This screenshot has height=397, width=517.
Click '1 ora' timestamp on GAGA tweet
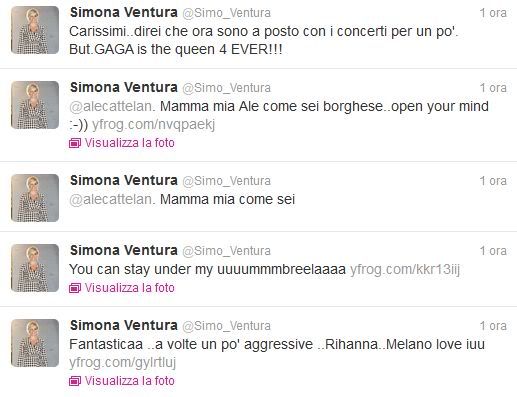tap(493, 13)
